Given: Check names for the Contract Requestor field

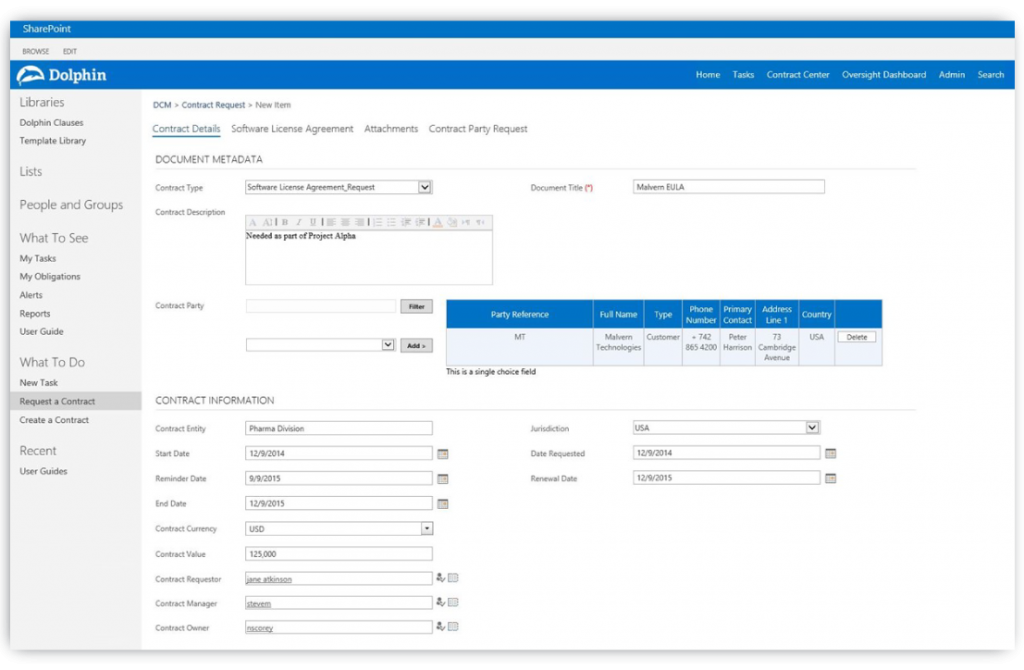Looking at the screenshot, I should point(440,577).
